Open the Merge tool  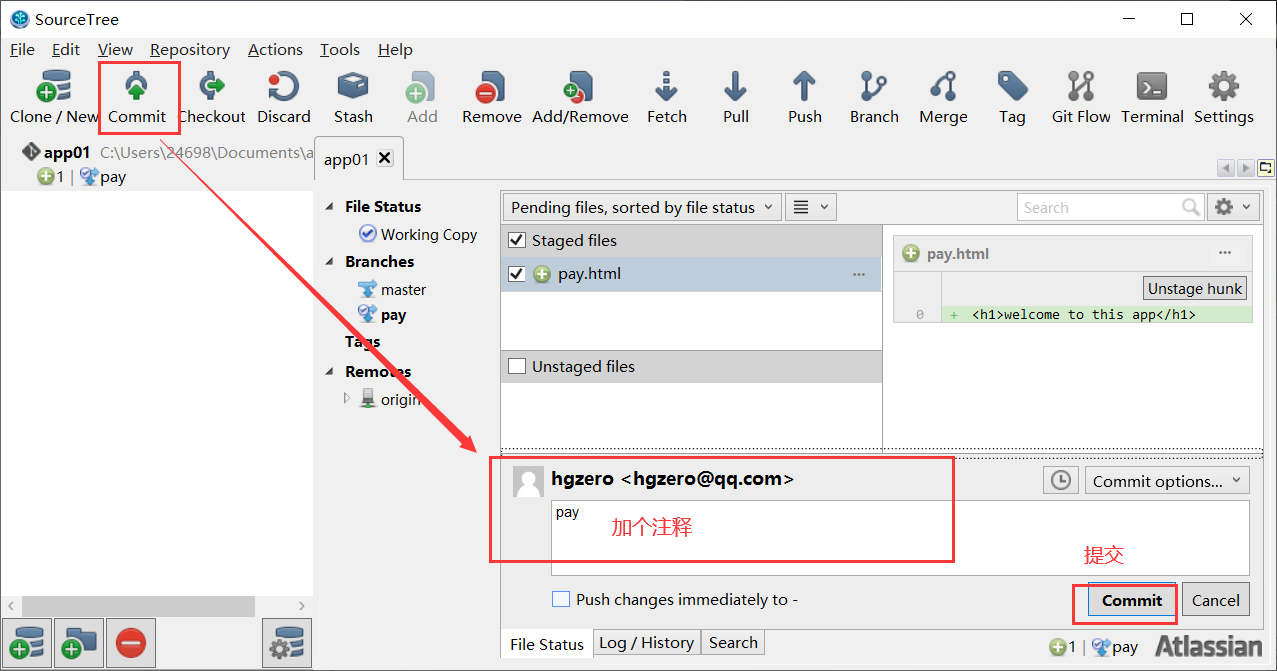(943, 97)
